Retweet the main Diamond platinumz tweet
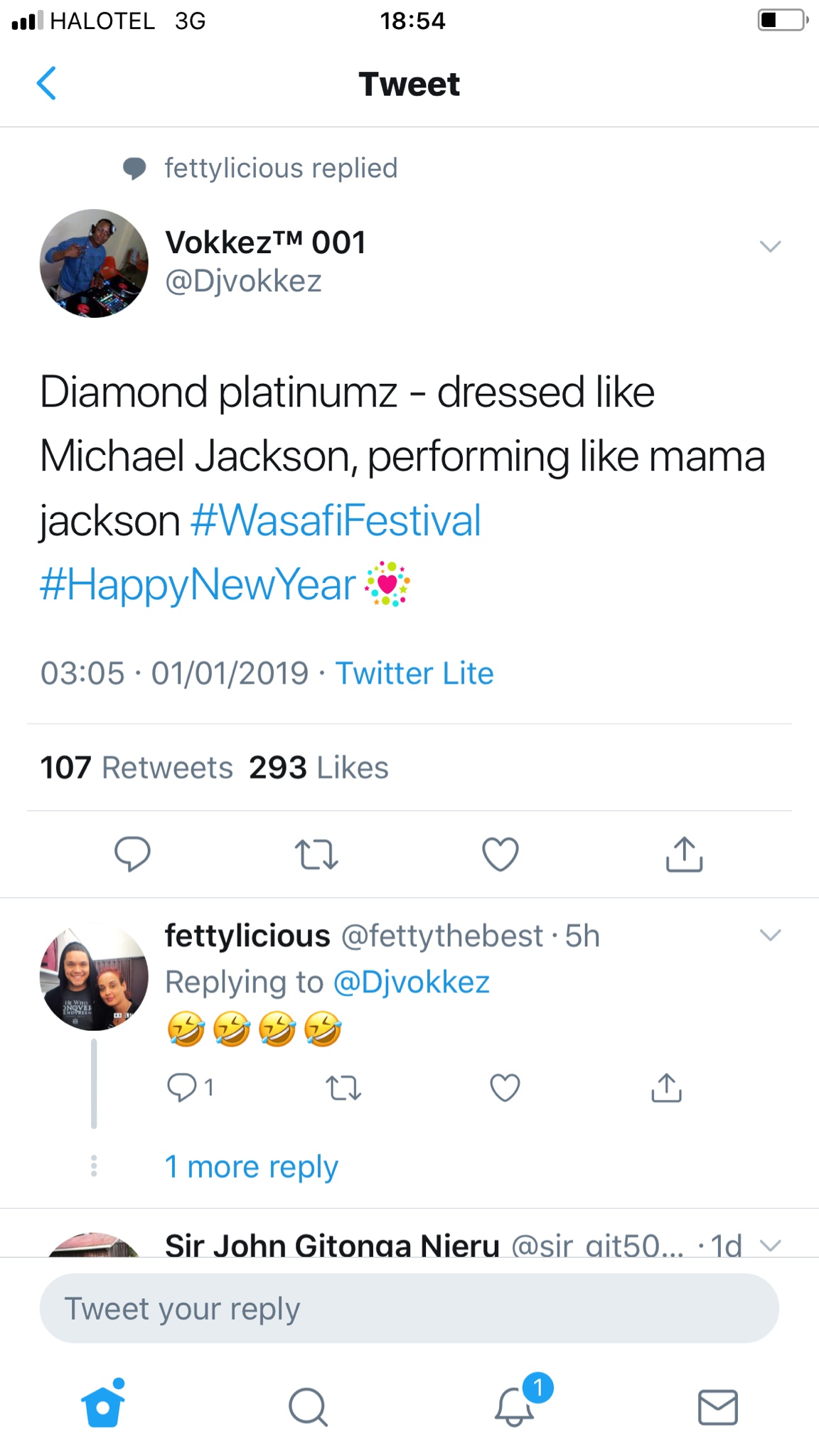 click(x=316, y=854)
